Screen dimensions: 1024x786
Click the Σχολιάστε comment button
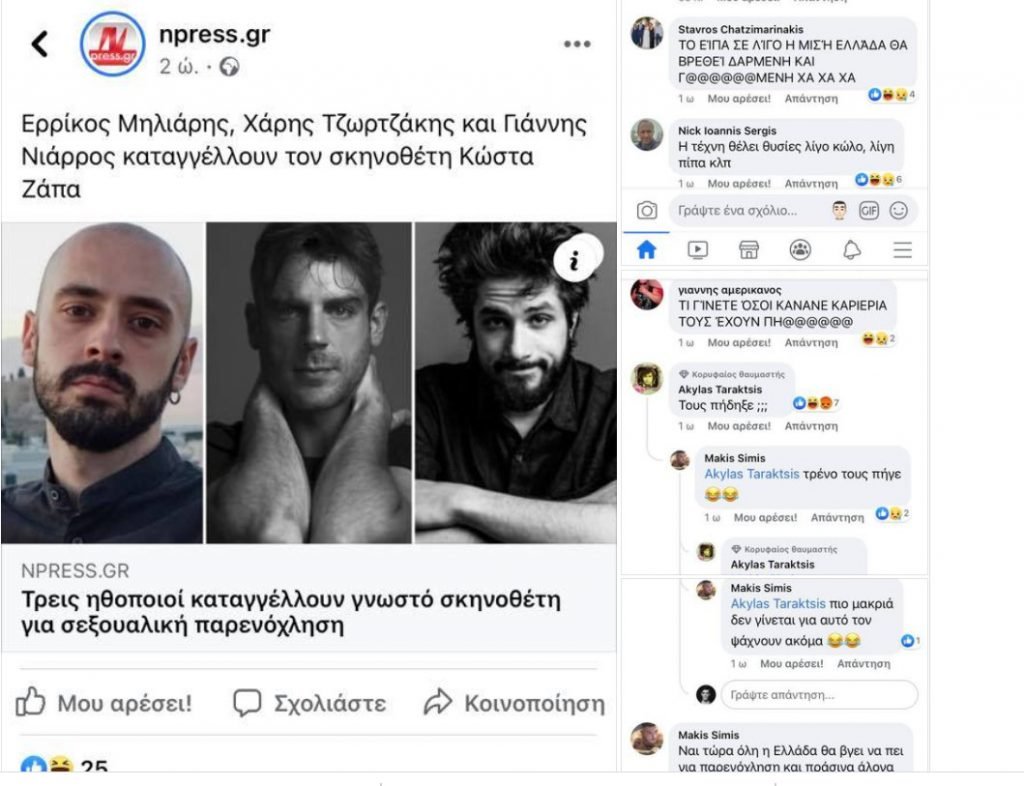(x=310, y=703)
